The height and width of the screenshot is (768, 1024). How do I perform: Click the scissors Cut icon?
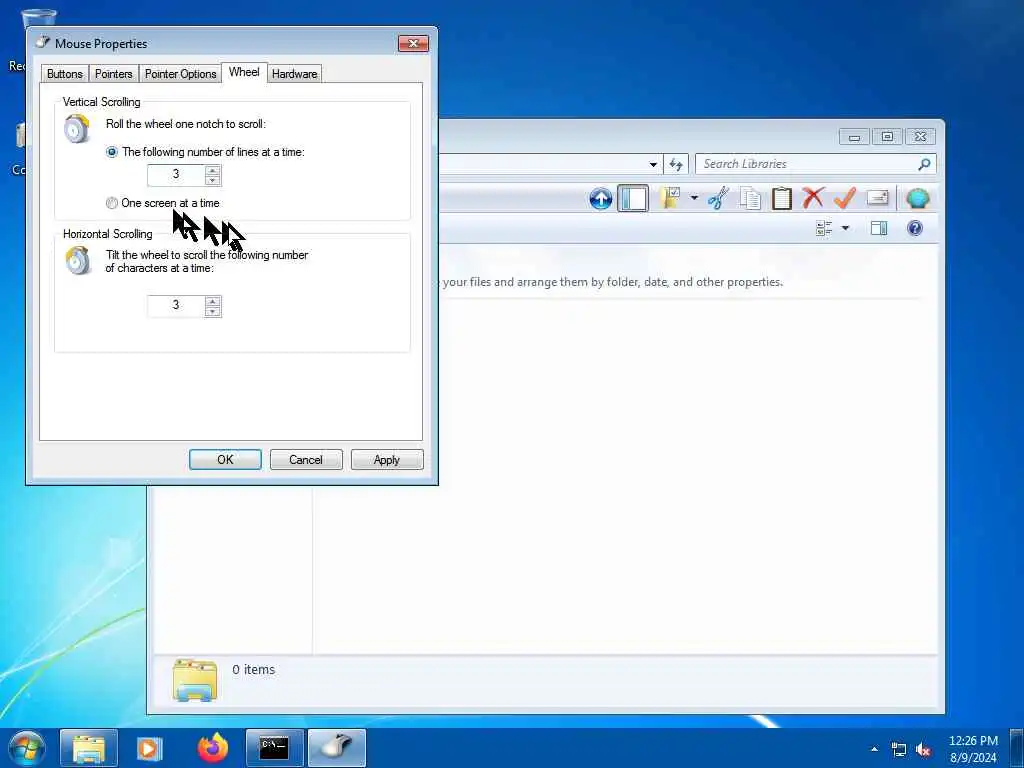coord(718,198)
